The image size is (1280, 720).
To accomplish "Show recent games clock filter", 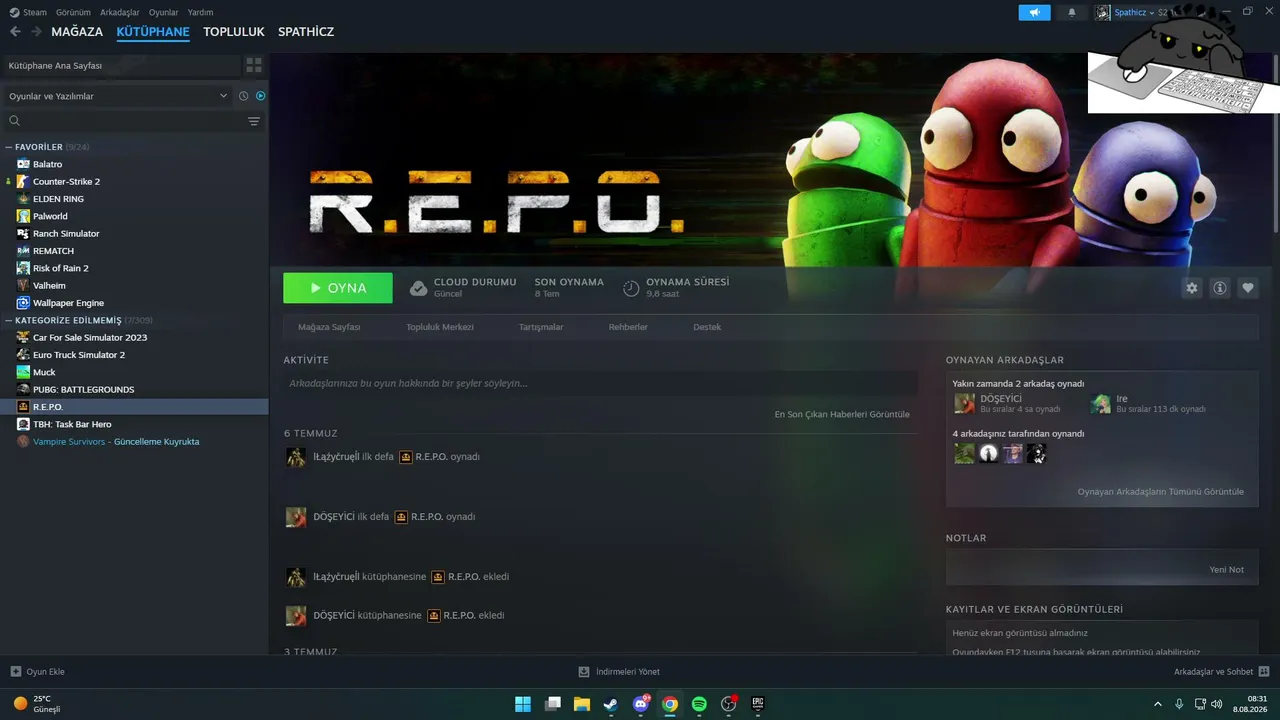I will [x=243, y=96].
